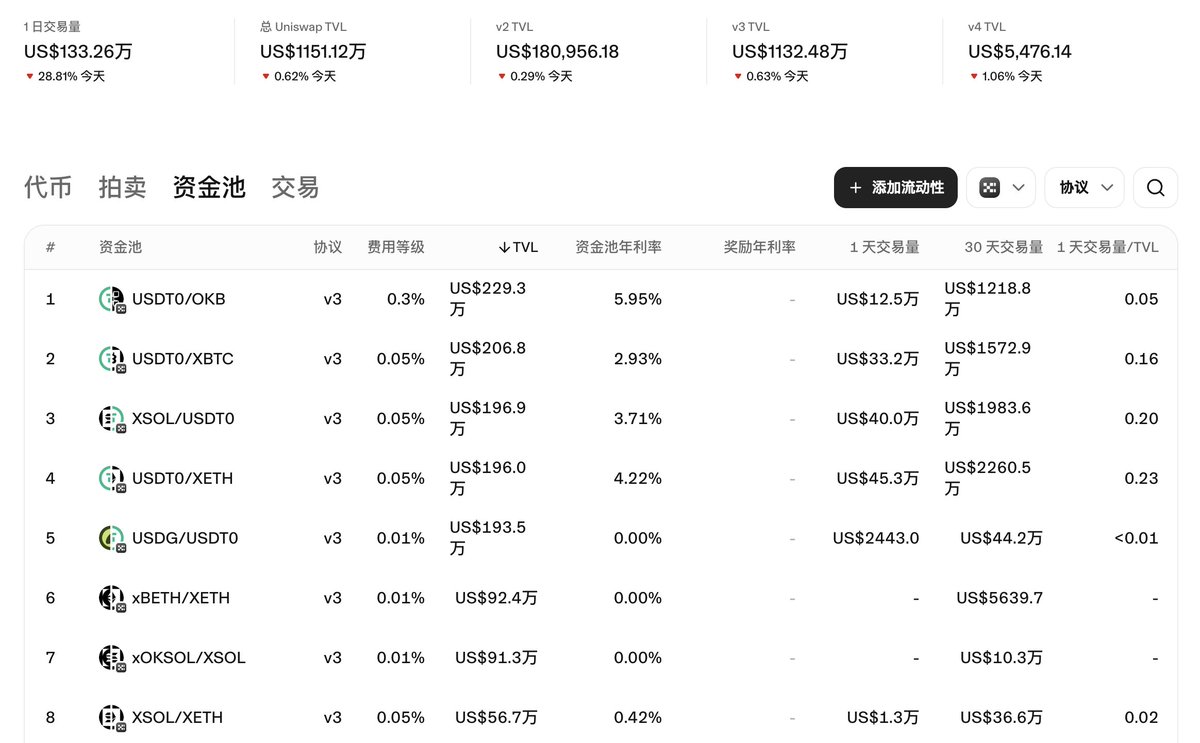
Task: Switch to the 交易 tab
Action: [295, 187]
